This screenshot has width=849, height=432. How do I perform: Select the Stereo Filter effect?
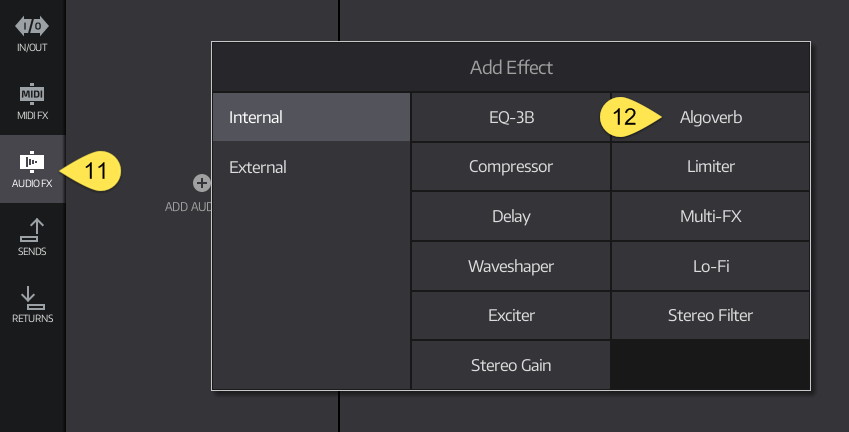pos(710,315)
